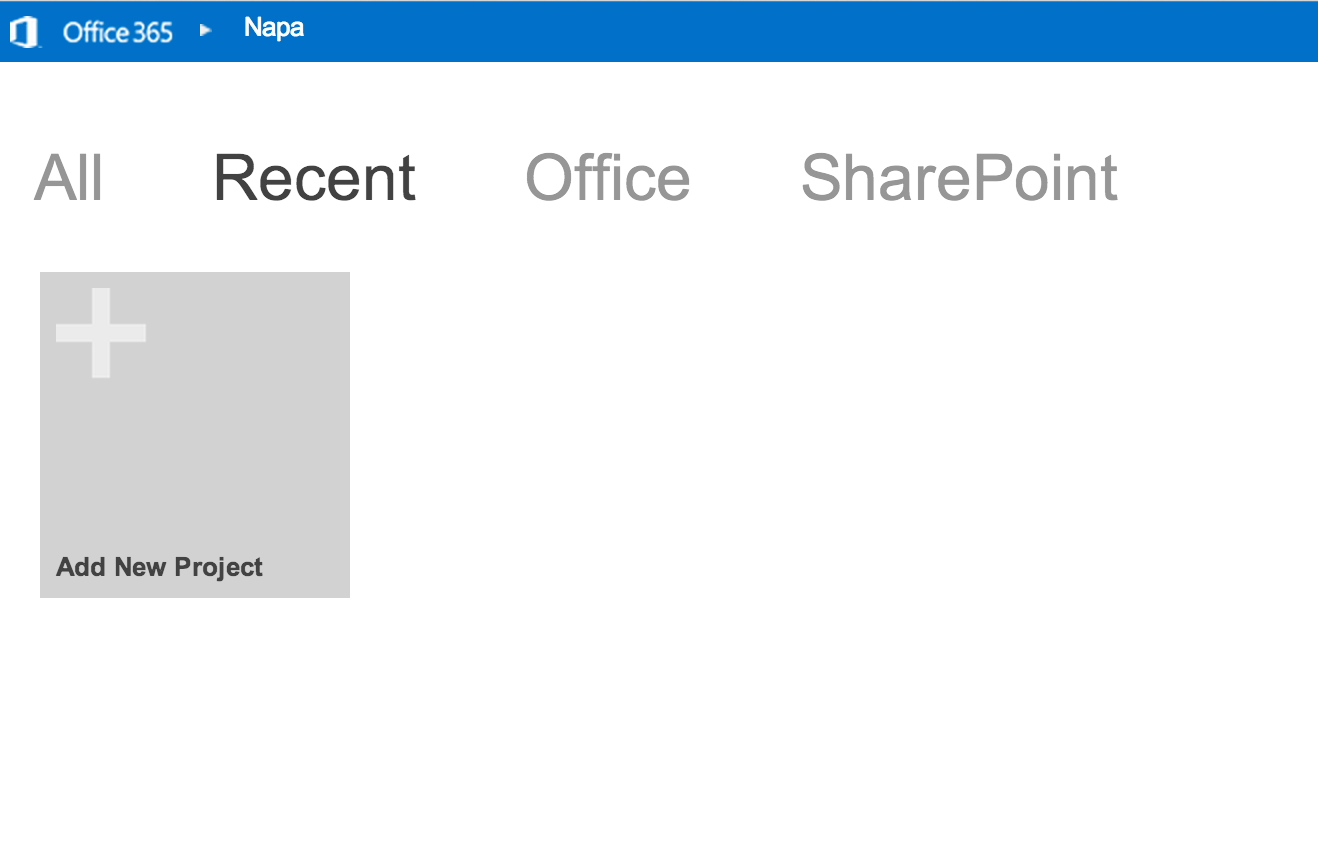Click the "Office 365" text in blue bar
The width and height of the screenshot is (1318, 864).
(117, 32)
